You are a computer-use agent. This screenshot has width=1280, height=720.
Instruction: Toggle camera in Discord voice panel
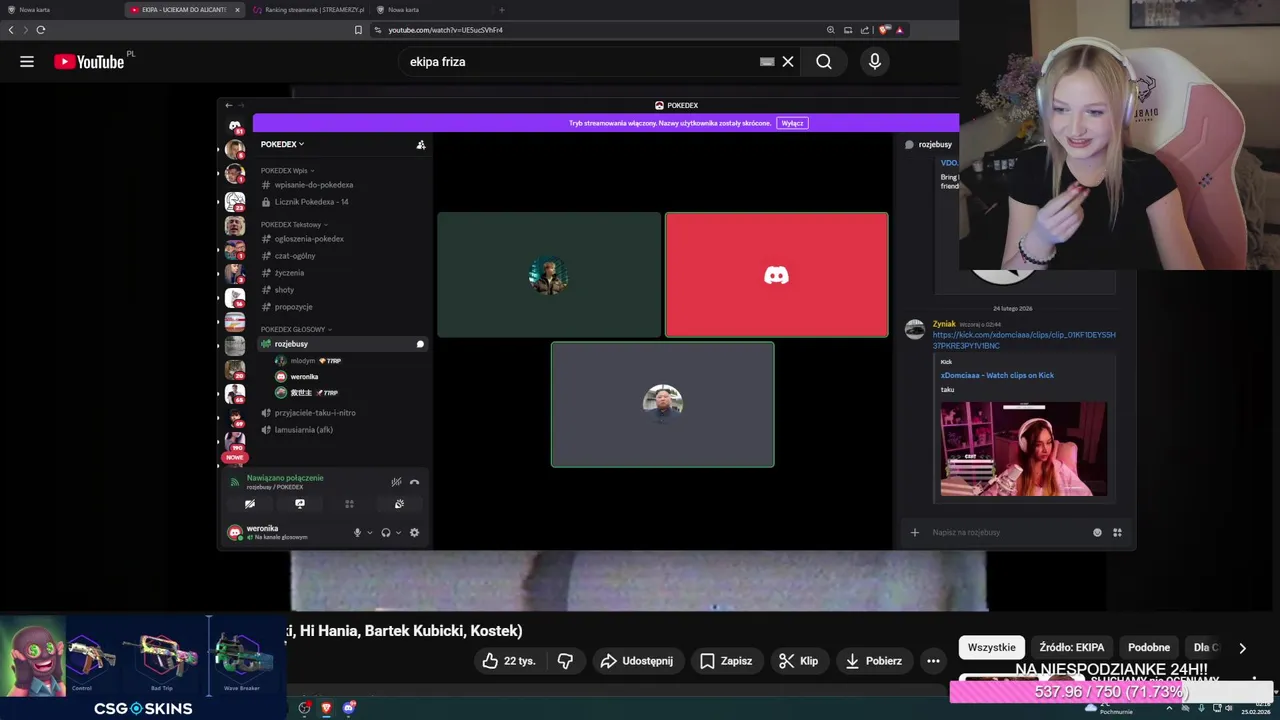250,504
